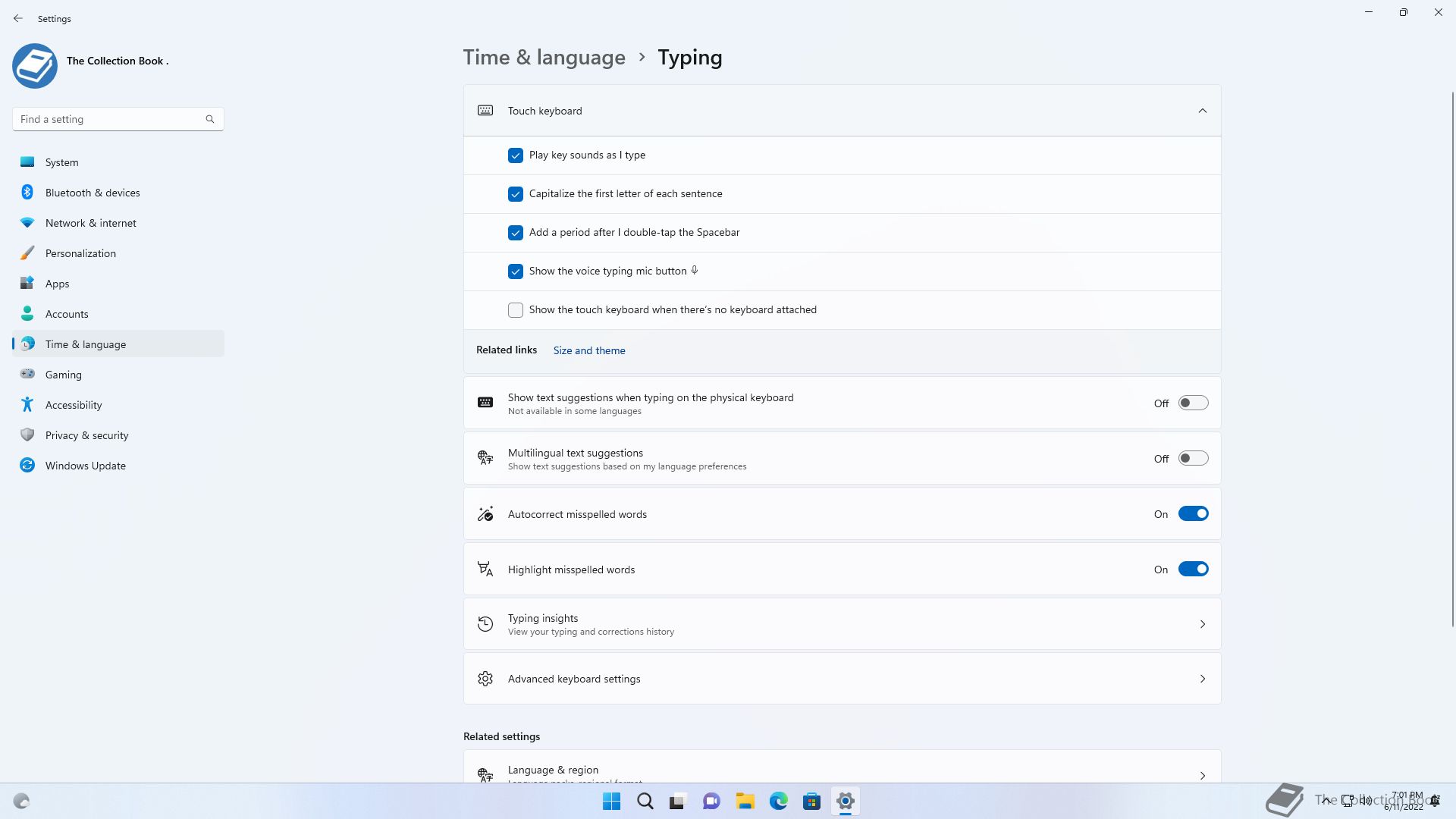Open the Size and theme link
The image size is (1456, 819).
click(589, 350)
